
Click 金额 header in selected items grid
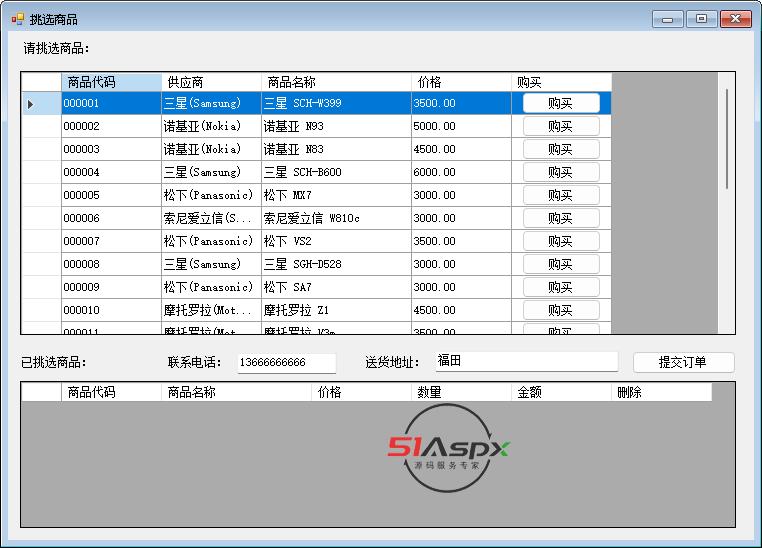point(561,392)
